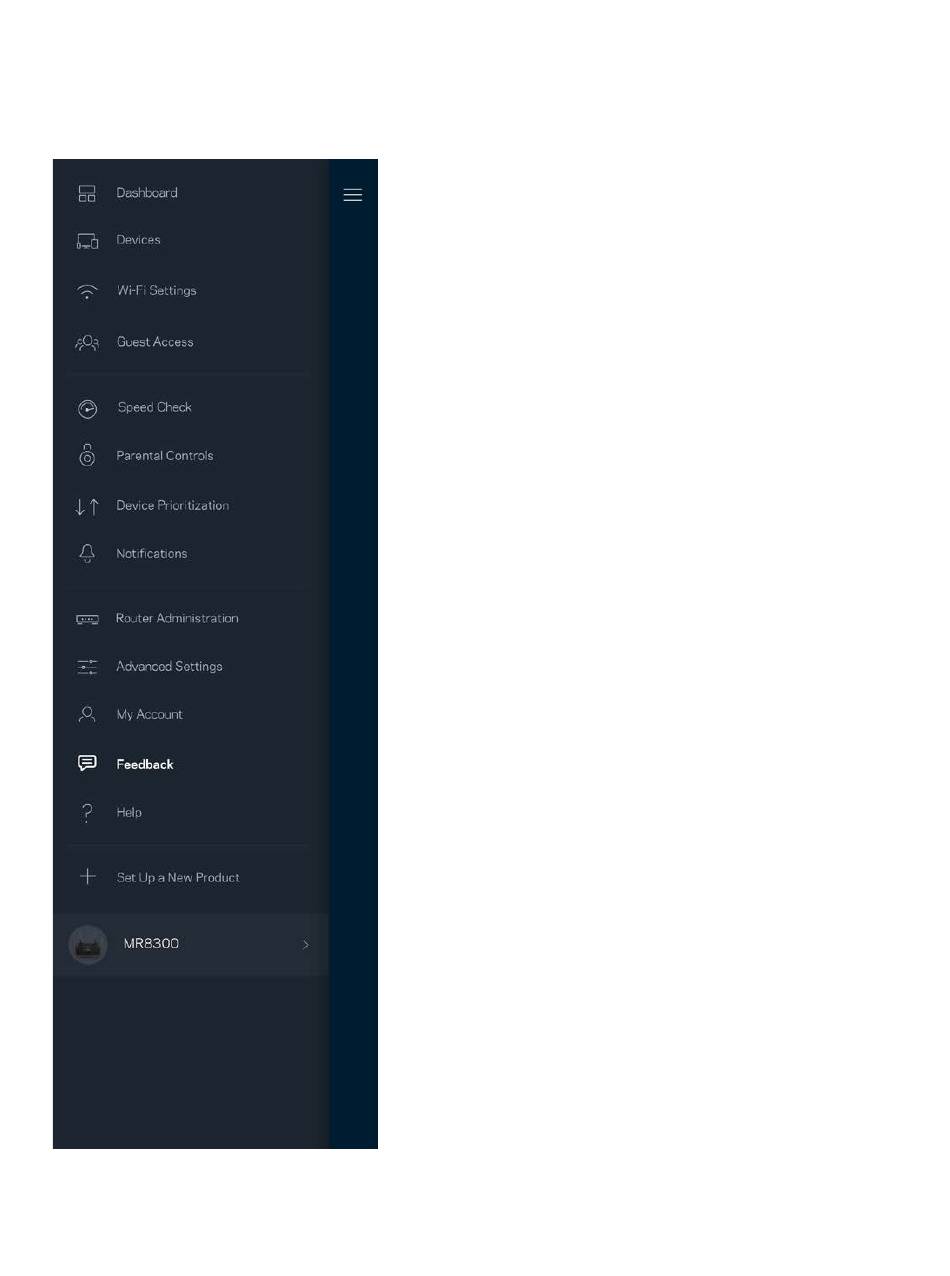Click the Dashboard grid icon

coord(87,193)
